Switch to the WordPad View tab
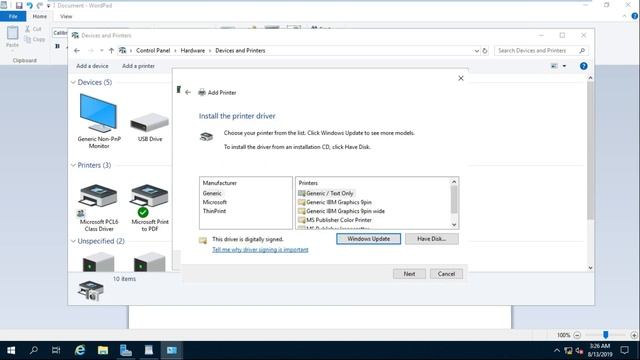The width and height of the screenshot is (640, 360). point(66,16)
